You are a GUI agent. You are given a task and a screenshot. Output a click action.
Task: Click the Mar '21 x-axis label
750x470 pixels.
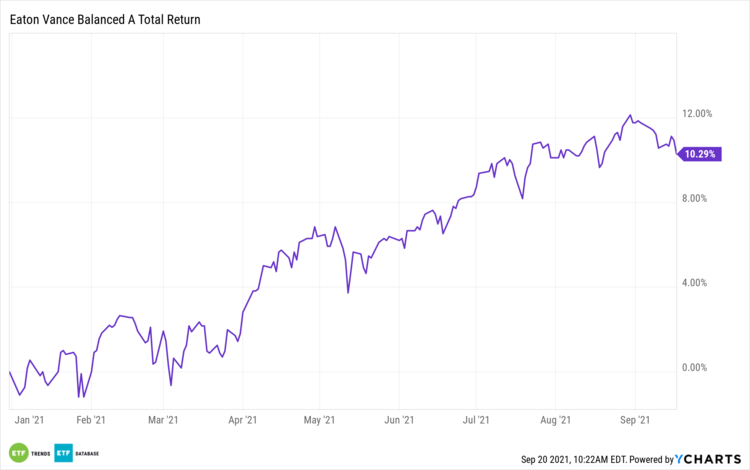pyautogui.click(x=163, y=420)
